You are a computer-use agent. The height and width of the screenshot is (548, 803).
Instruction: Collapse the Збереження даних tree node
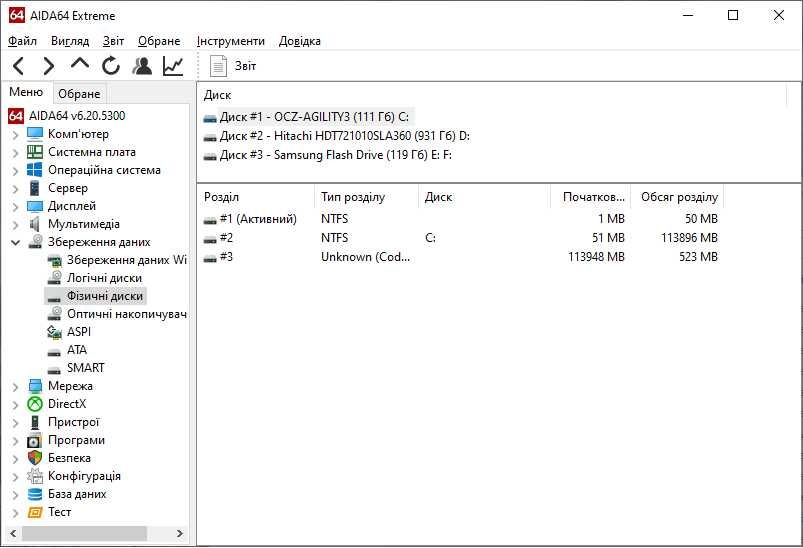(x=15, y=242)
